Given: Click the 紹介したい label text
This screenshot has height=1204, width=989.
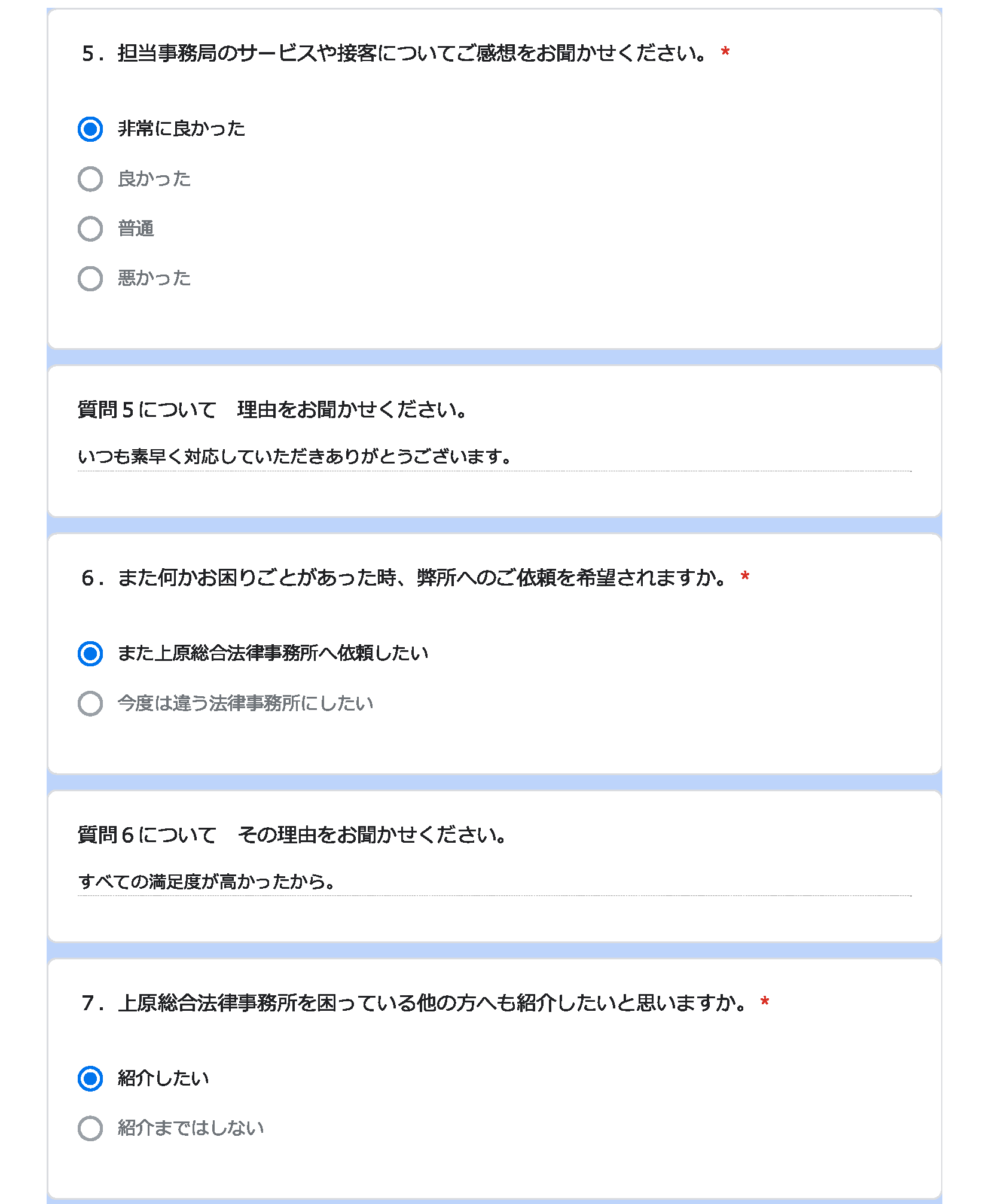Looking at the screenshot, I should (x=163, y=1078).
